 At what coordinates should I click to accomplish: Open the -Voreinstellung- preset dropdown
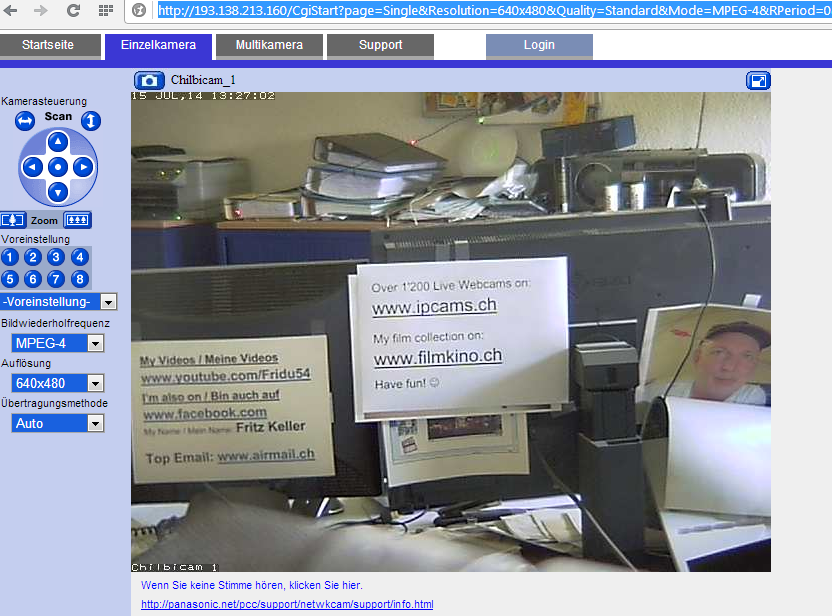(58, 302)
